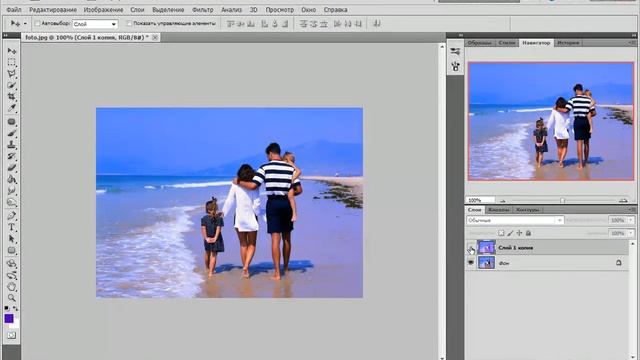This screenshot has height=360, width=640.
Task: Switch to the История tab
Action: pos(568,43)
